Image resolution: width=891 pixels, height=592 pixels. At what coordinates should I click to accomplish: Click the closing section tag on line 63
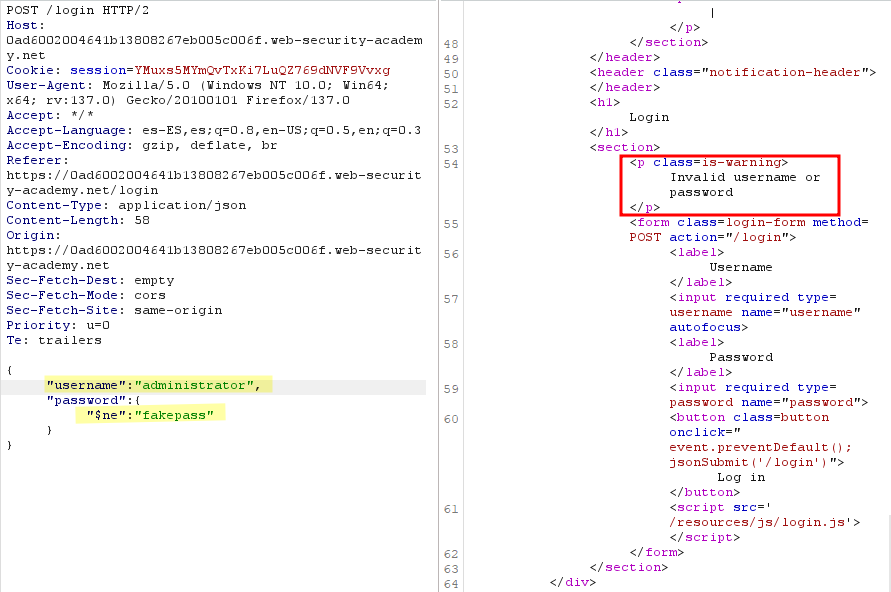[x=628, y=568]
